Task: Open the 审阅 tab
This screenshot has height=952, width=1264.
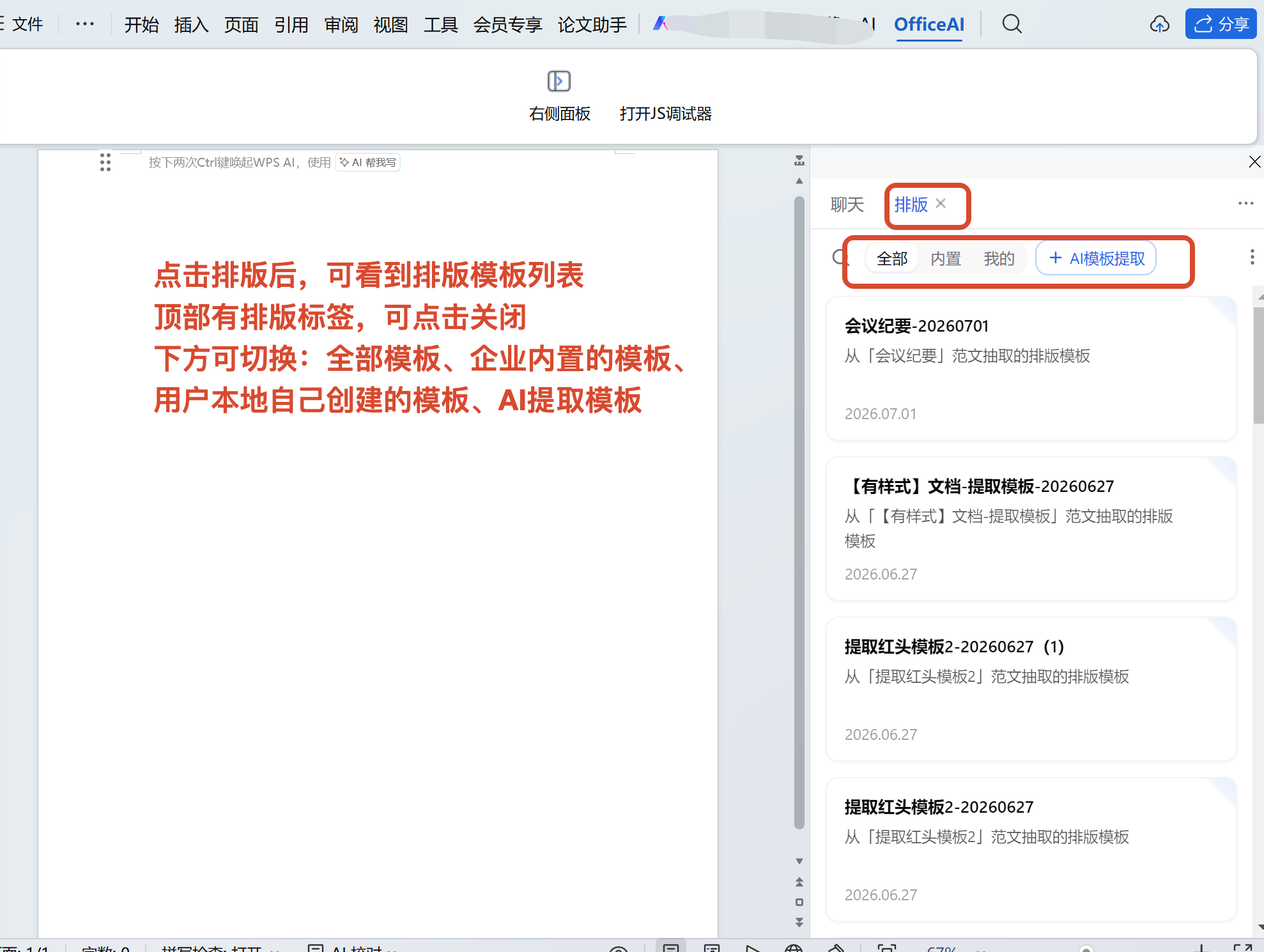Action: [x=341, y=24]
